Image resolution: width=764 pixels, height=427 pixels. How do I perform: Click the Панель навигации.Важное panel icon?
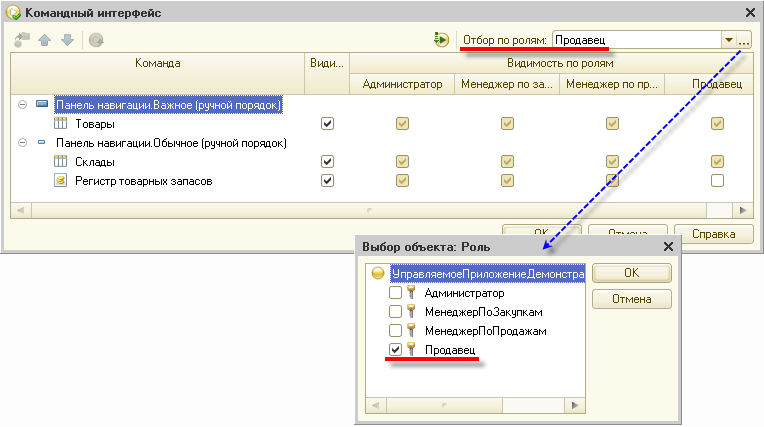coord(42,104)
